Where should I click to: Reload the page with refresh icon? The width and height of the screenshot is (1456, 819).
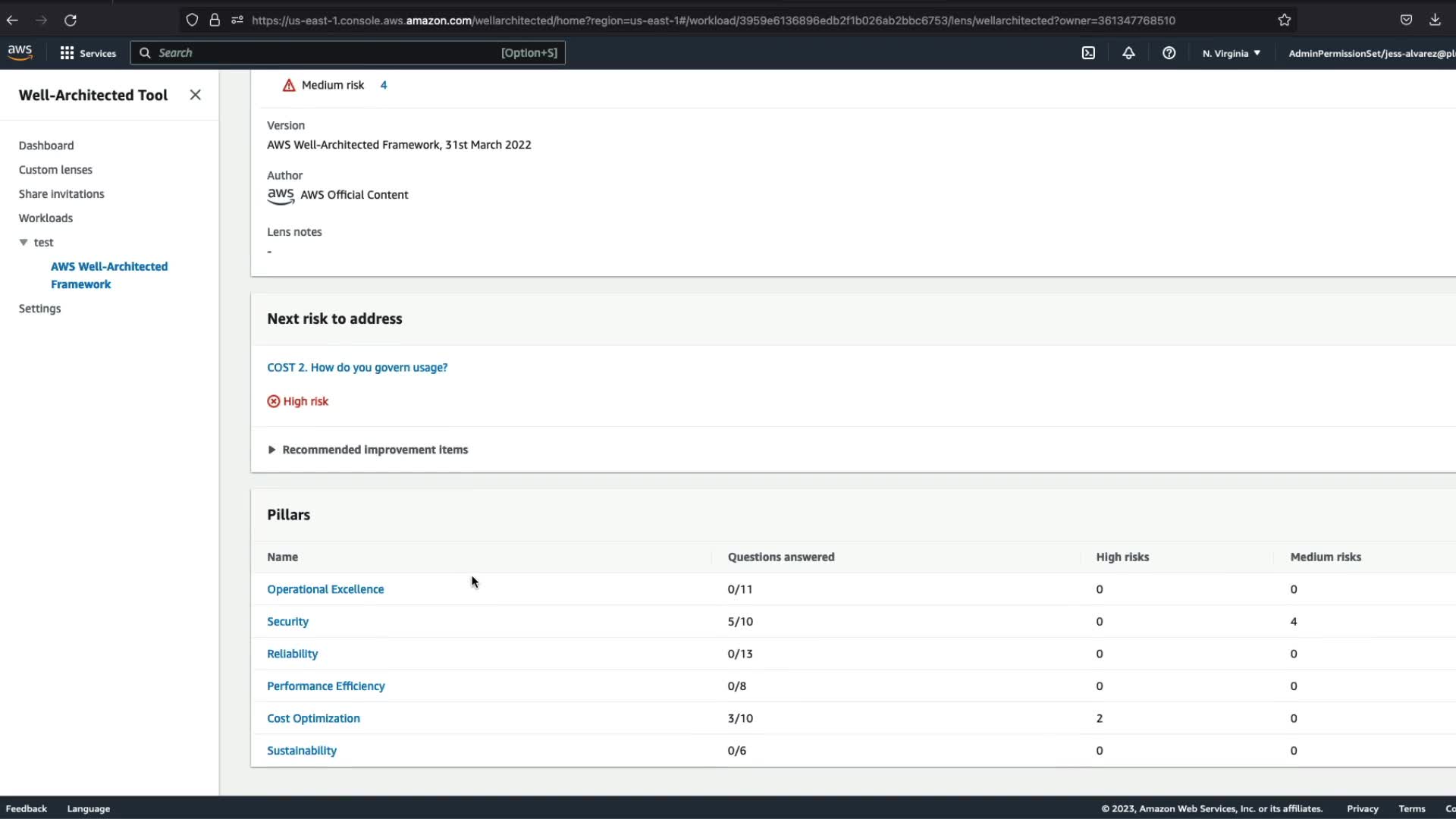point(71,20)
